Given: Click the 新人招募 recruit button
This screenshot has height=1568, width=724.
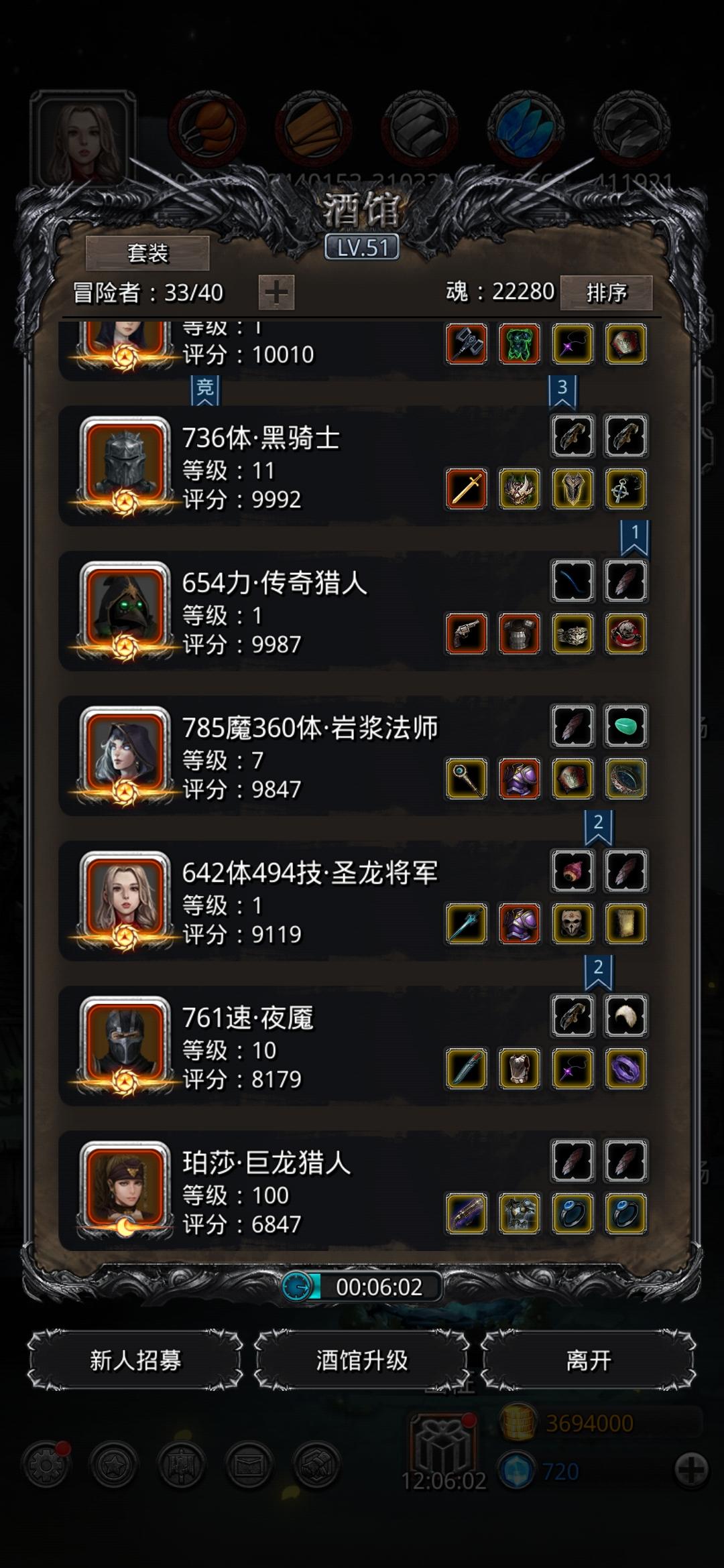Looking at the screenshot, I should point(135,1360).
